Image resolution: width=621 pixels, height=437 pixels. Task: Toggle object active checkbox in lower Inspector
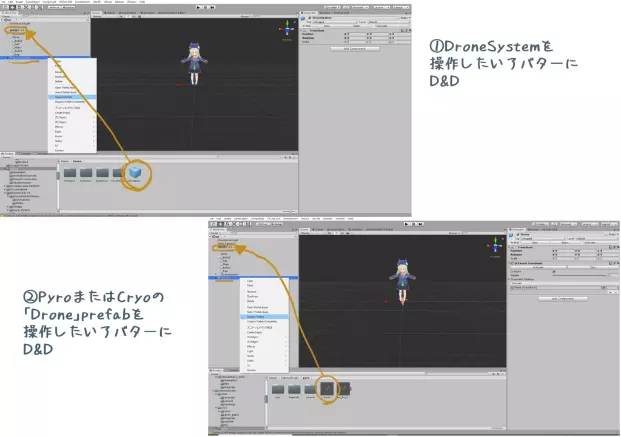click(518, 234)
